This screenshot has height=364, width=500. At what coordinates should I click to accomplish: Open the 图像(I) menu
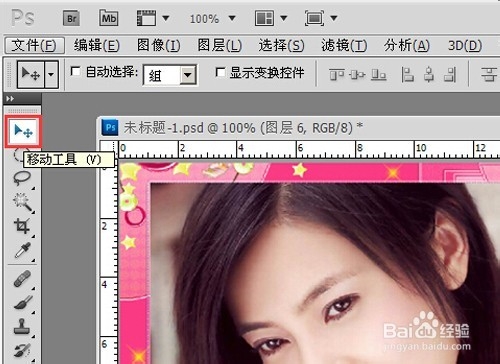[159, 45]
